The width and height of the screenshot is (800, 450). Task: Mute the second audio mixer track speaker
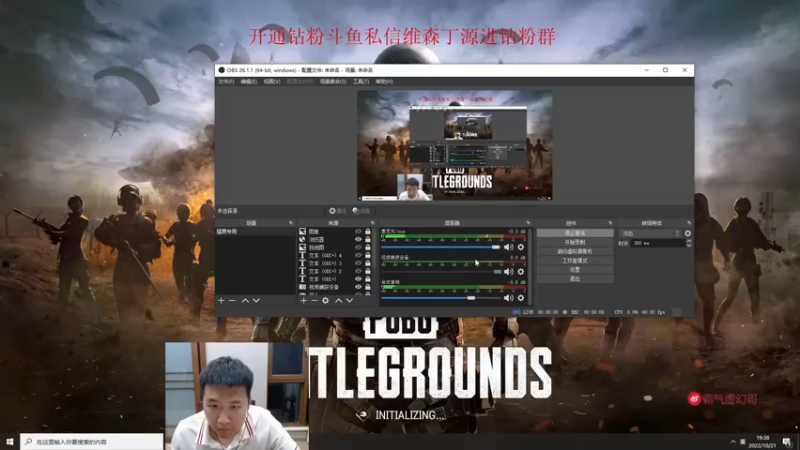pyautogui.click(x=508, y=272)
